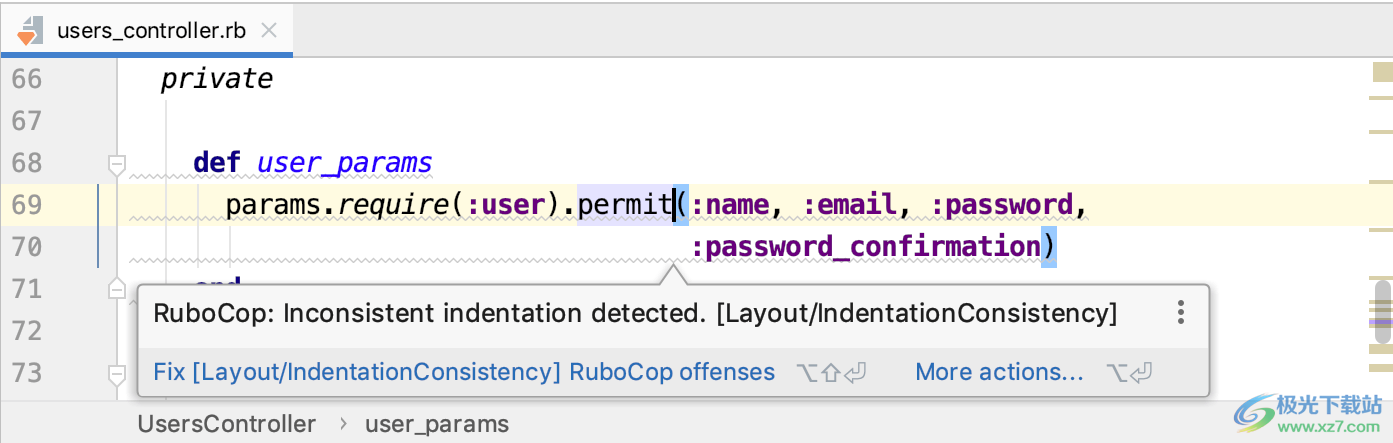The height and width of the screenshot is (443, 1393).
Task: Open the More actions... link
Action: [999, 372]
